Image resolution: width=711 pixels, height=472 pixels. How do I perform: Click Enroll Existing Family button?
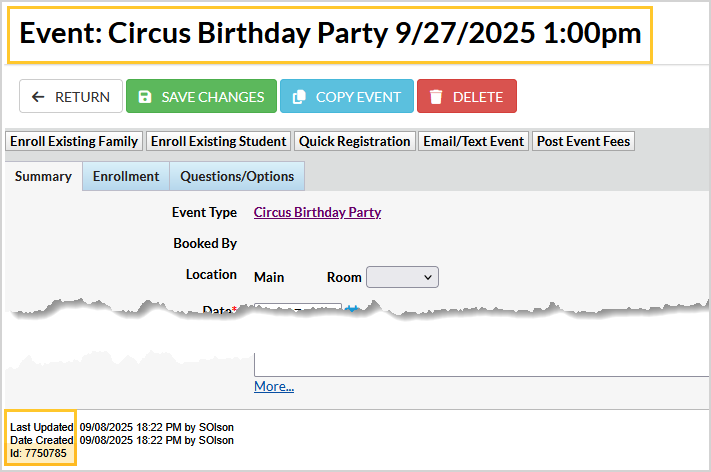point(74,141)
